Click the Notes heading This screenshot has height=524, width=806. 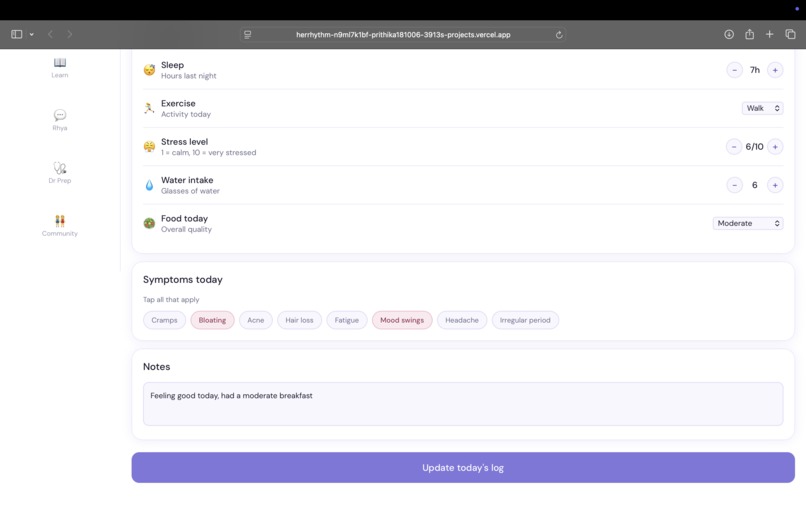156,367
